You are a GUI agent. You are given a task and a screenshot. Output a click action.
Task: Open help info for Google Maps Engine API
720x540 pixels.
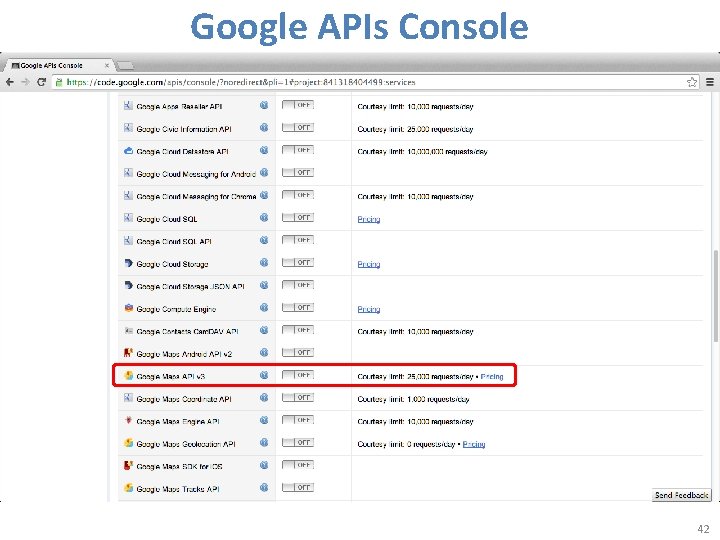coord(264,420)
